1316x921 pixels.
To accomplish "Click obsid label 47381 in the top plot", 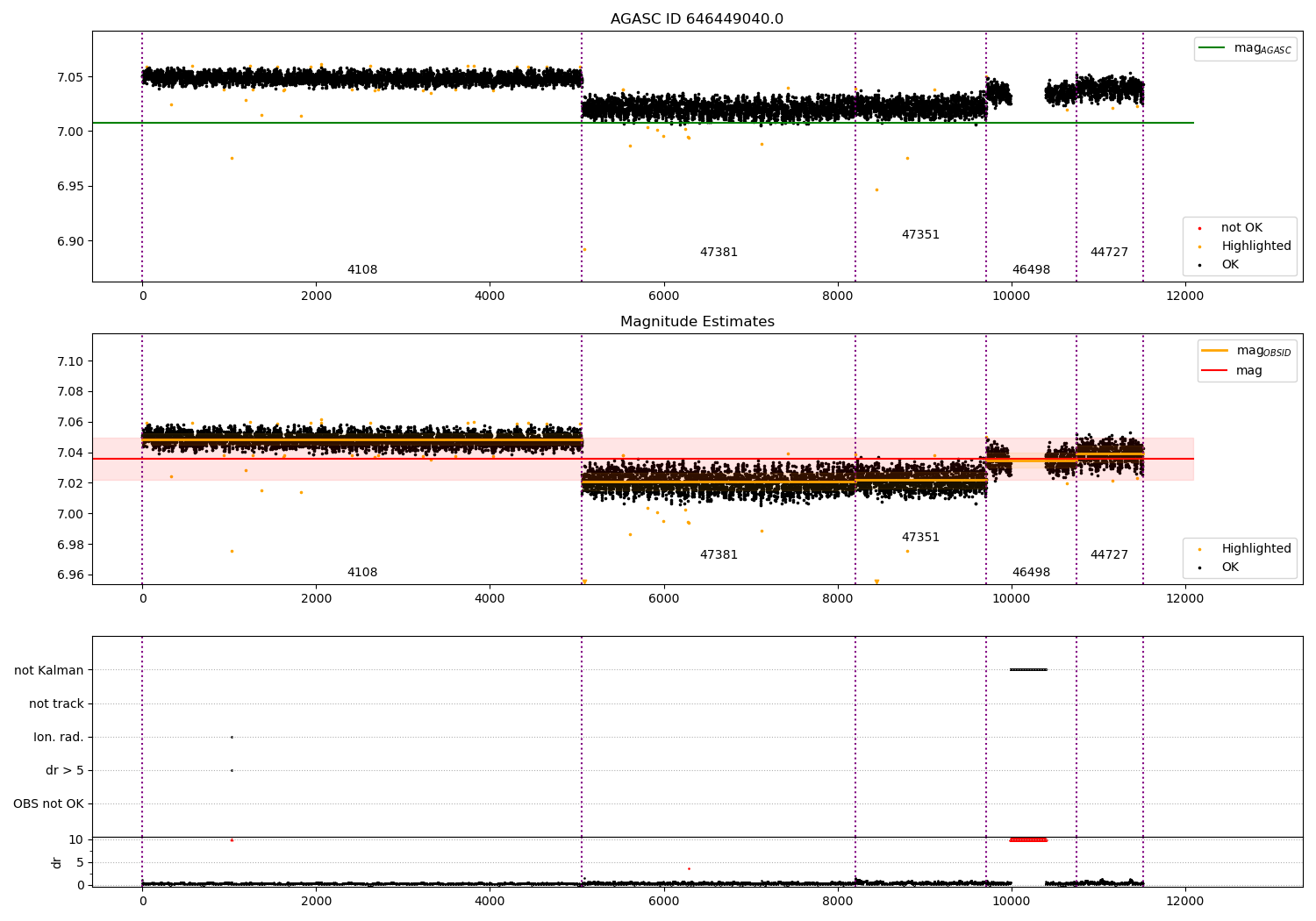I will (719, 253).
